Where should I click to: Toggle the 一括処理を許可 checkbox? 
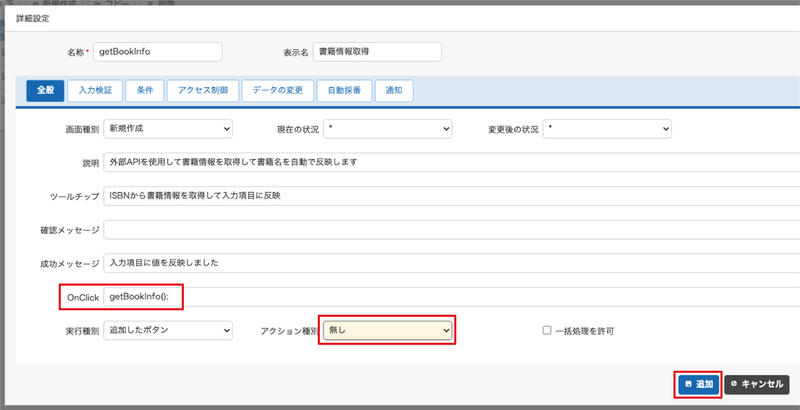click(x=547, y=330)
